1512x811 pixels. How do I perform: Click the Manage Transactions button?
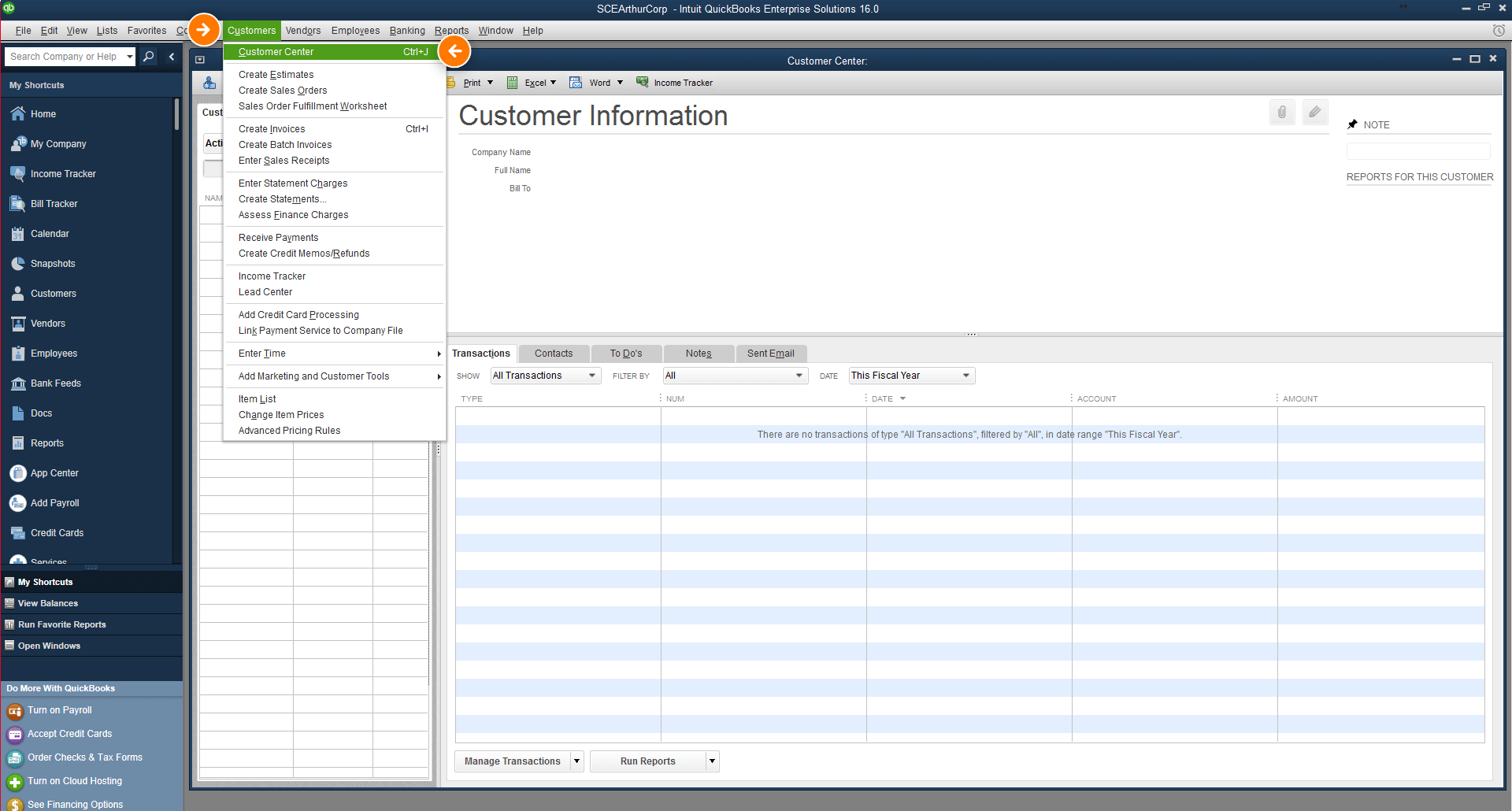pos(513,761)
